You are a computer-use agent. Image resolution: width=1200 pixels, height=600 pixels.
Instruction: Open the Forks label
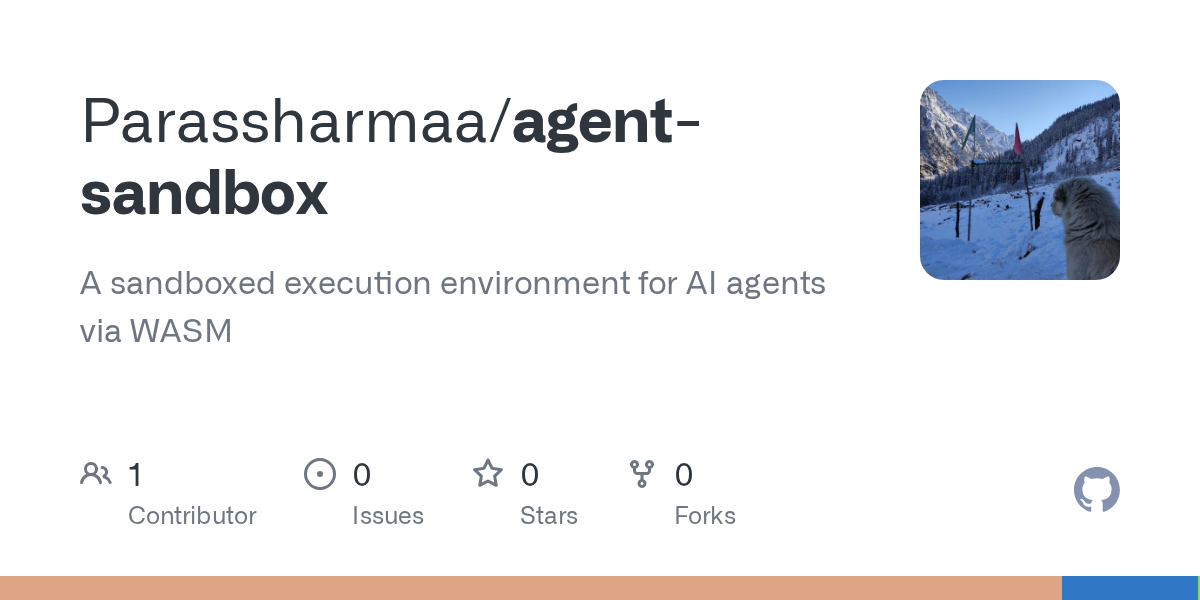point(705,516)
